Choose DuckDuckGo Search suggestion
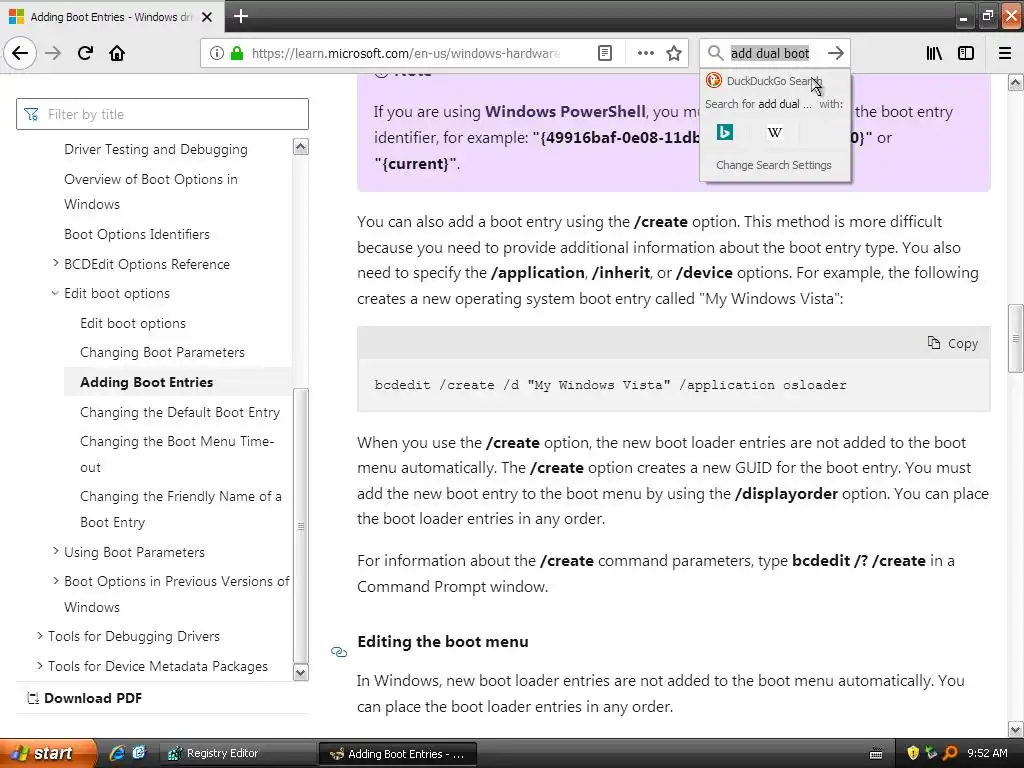1024x768 pixels. (775, 81)
